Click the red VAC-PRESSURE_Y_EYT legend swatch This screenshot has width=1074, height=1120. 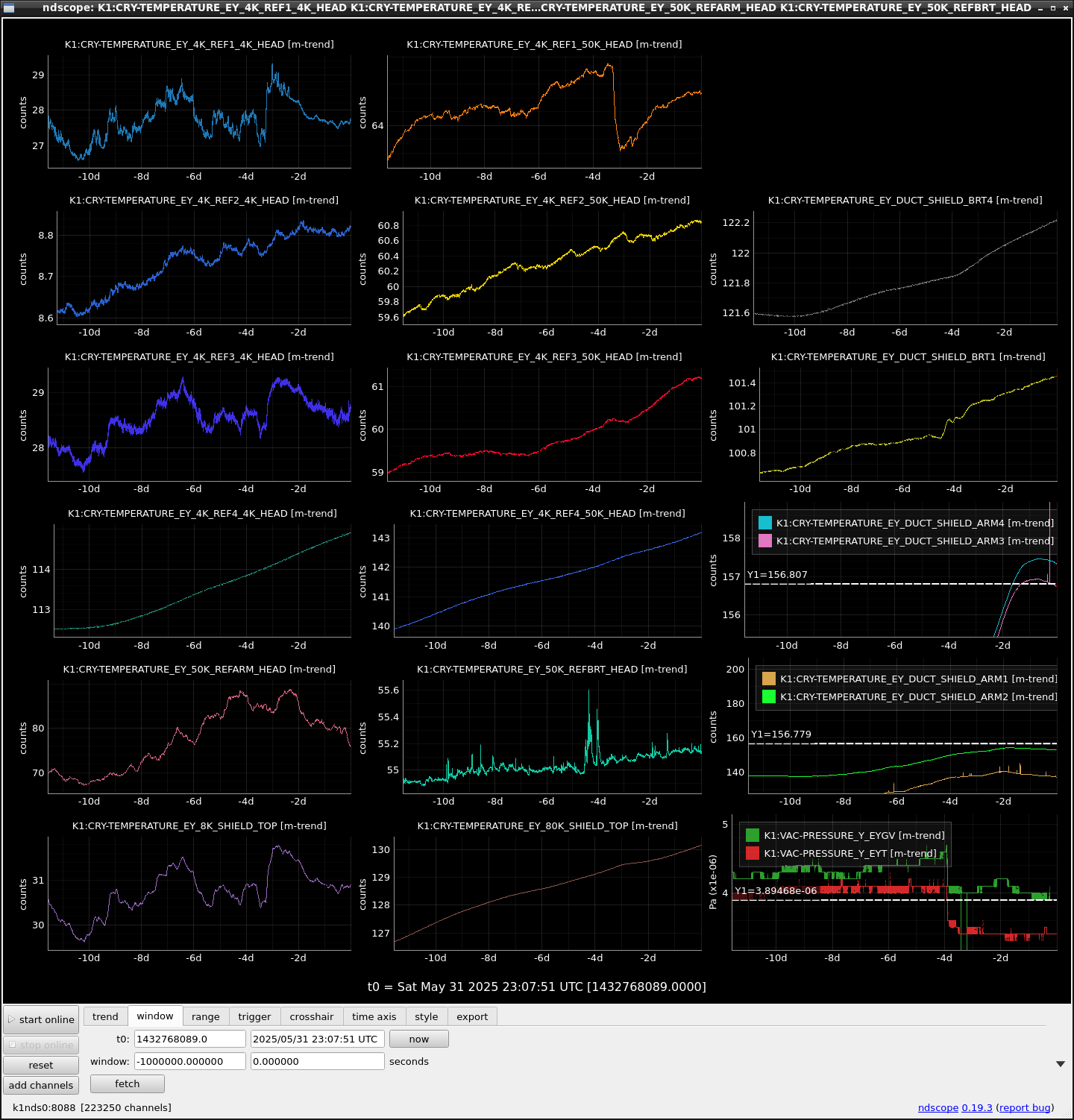click(x=753, y=853)
